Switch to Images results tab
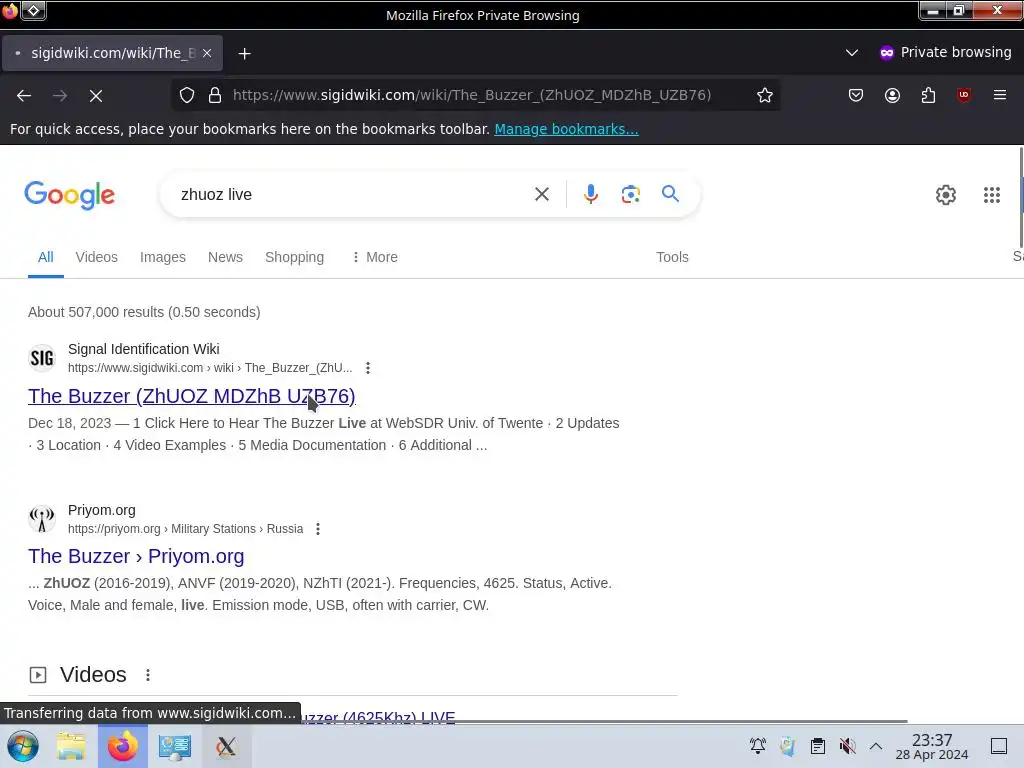 point(163,257)
